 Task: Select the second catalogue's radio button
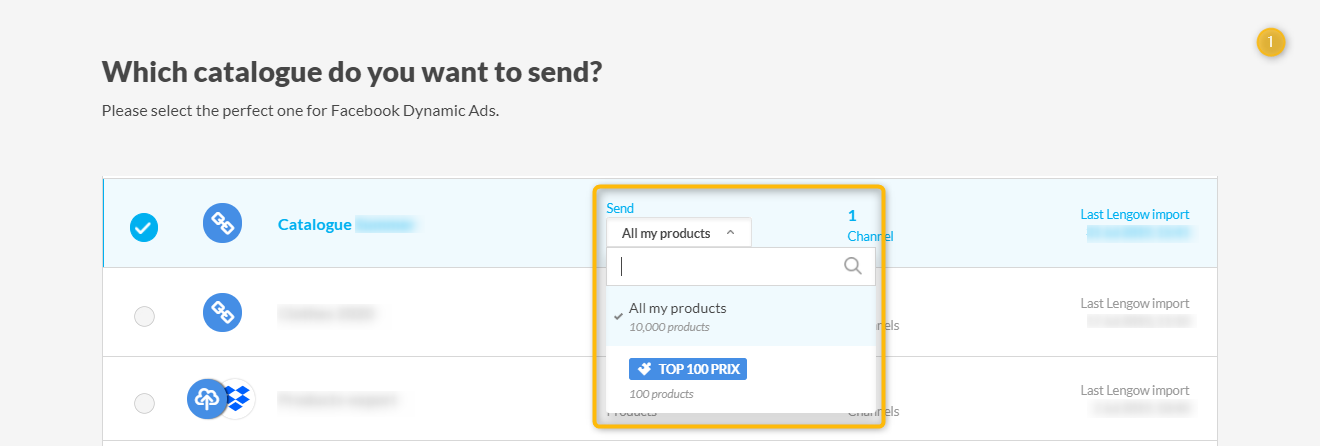144,316
